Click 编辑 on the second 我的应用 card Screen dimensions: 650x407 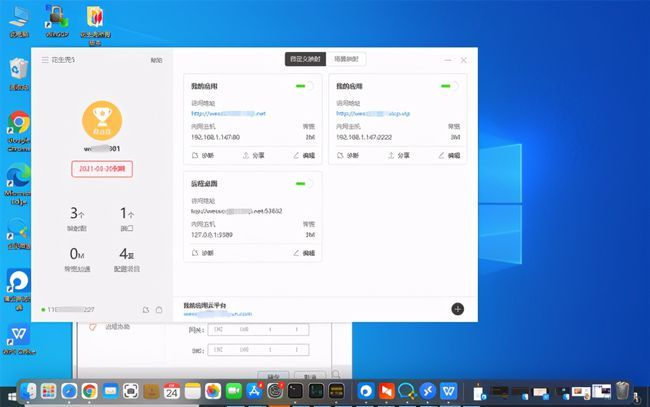449,155
